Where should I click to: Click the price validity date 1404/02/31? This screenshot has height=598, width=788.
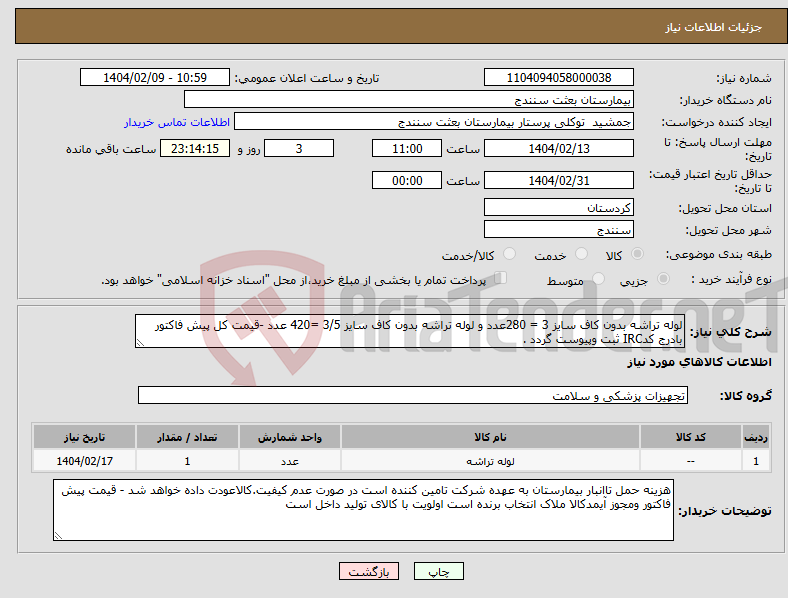559,180
